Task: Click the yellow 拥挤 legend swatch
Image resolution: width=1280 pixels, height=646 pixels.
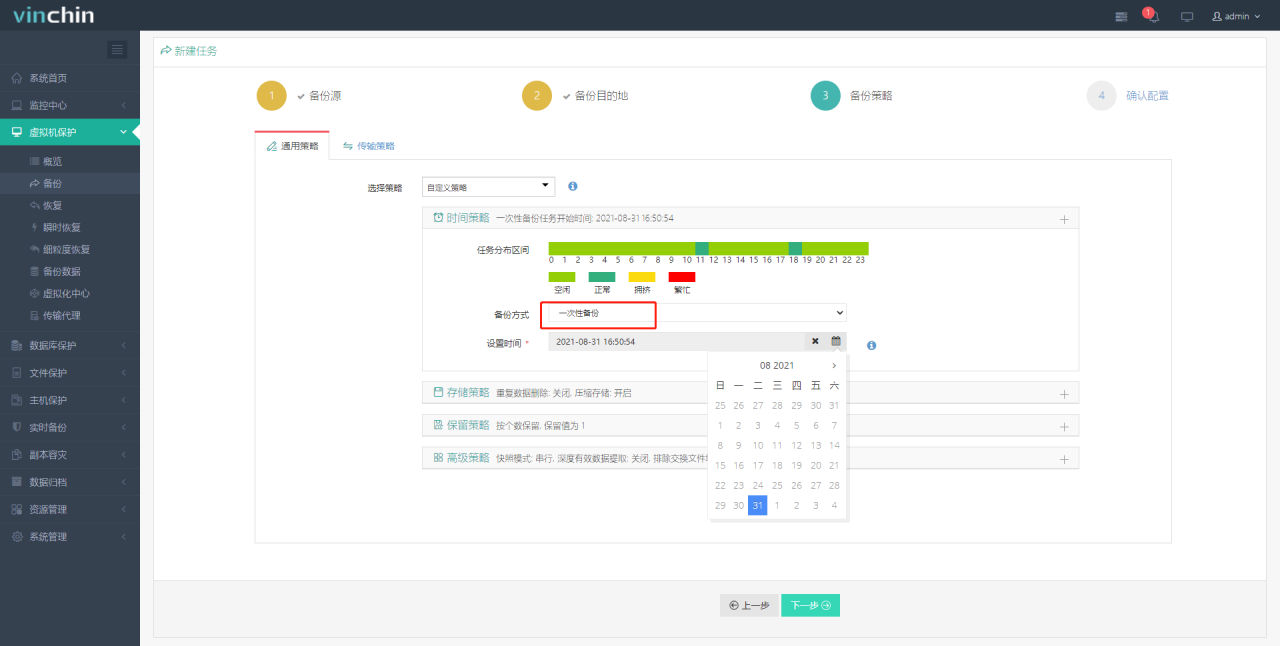Action: [642, 276]
